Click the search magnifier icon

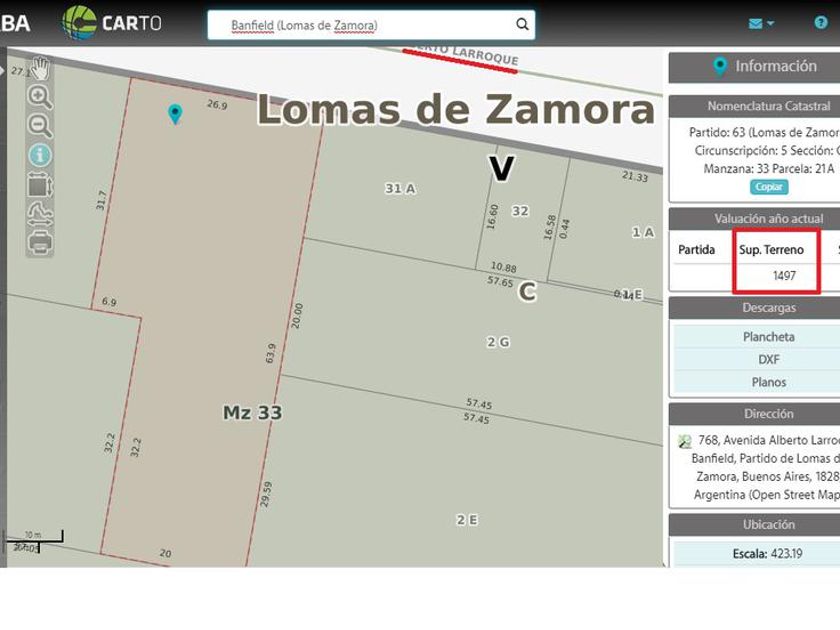[x=522, y=24]
